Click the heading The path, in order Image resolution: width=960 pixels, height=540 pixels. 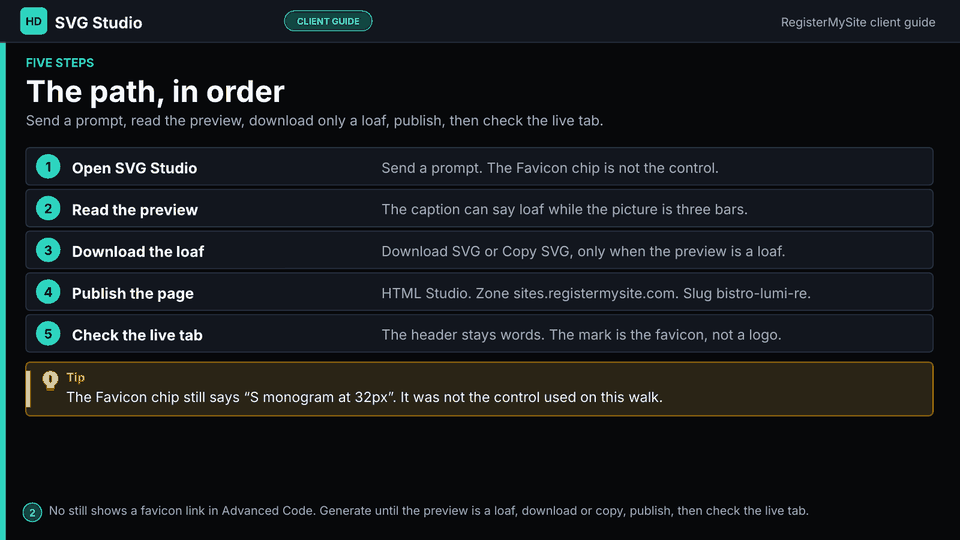(x=156, y=92)
